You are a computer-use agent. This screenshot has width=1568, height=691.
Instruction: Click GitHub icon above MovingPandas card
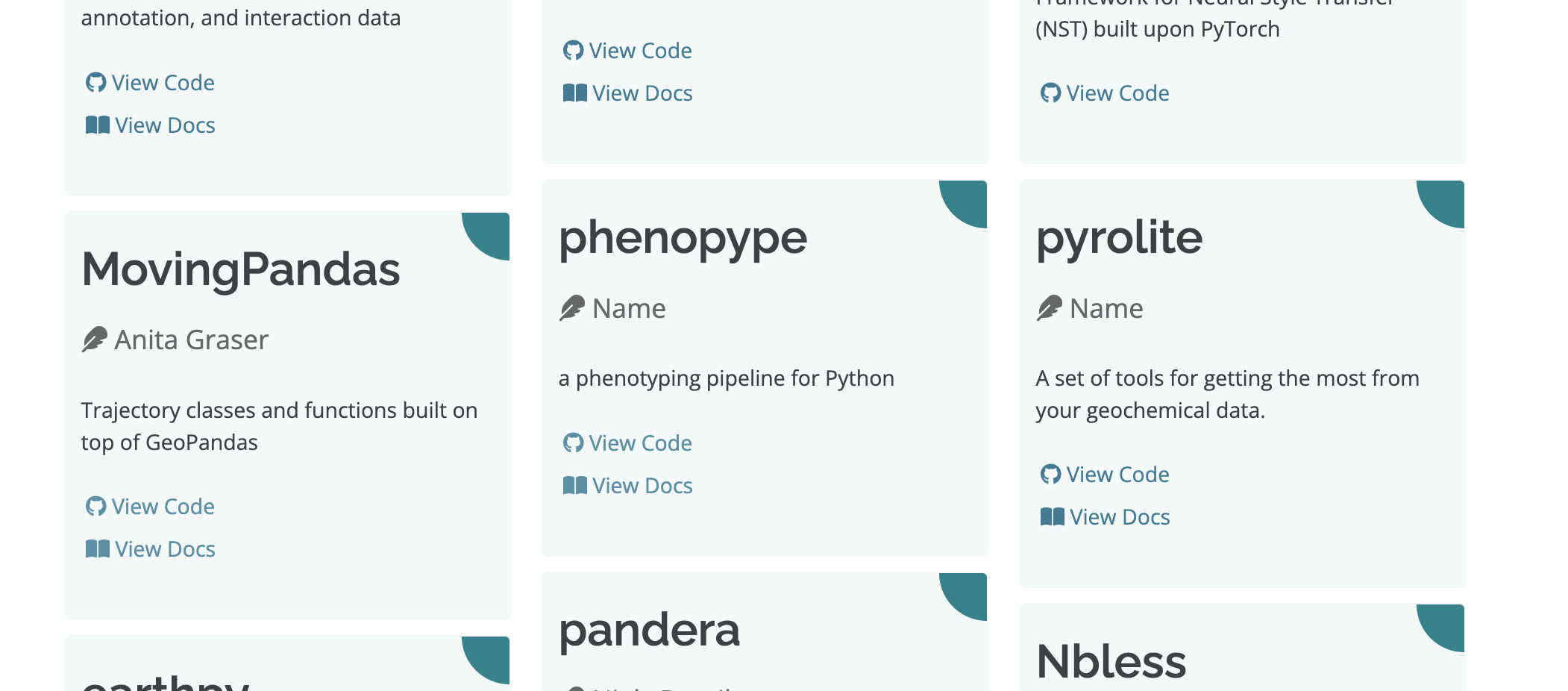[x=95, y=83]
